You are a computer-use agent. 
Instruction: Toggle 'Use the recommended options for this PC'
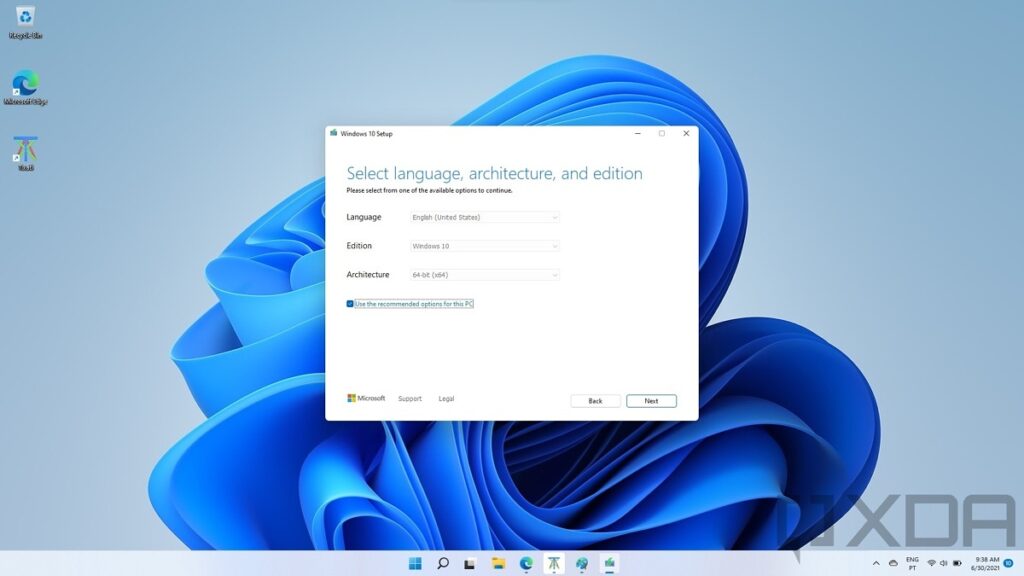(x=350, y=304)
